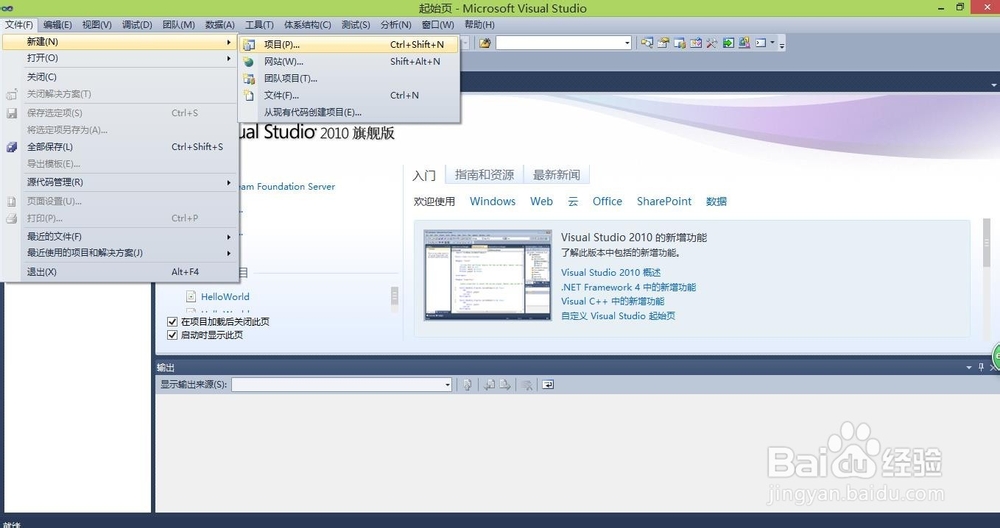Go to previous message in Output panel

(x=489, y=385)
